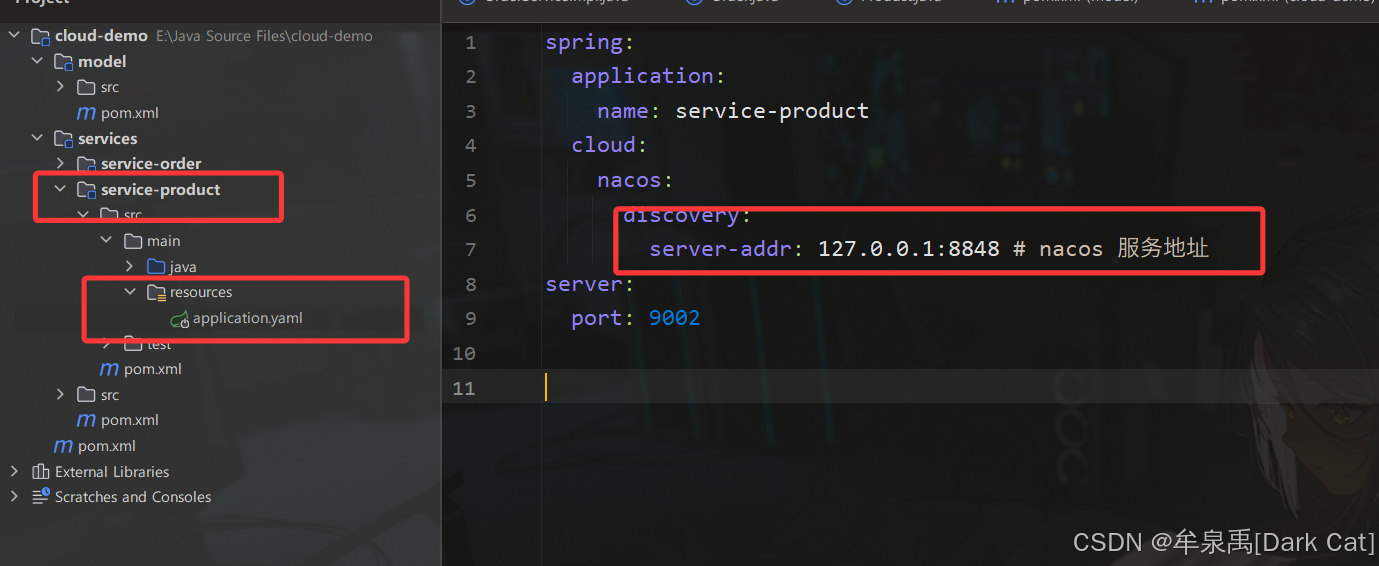This screenshot has height=566, width=1379.
Task: Click the 'discovery:' key in the editor
Action: point(687,215)
